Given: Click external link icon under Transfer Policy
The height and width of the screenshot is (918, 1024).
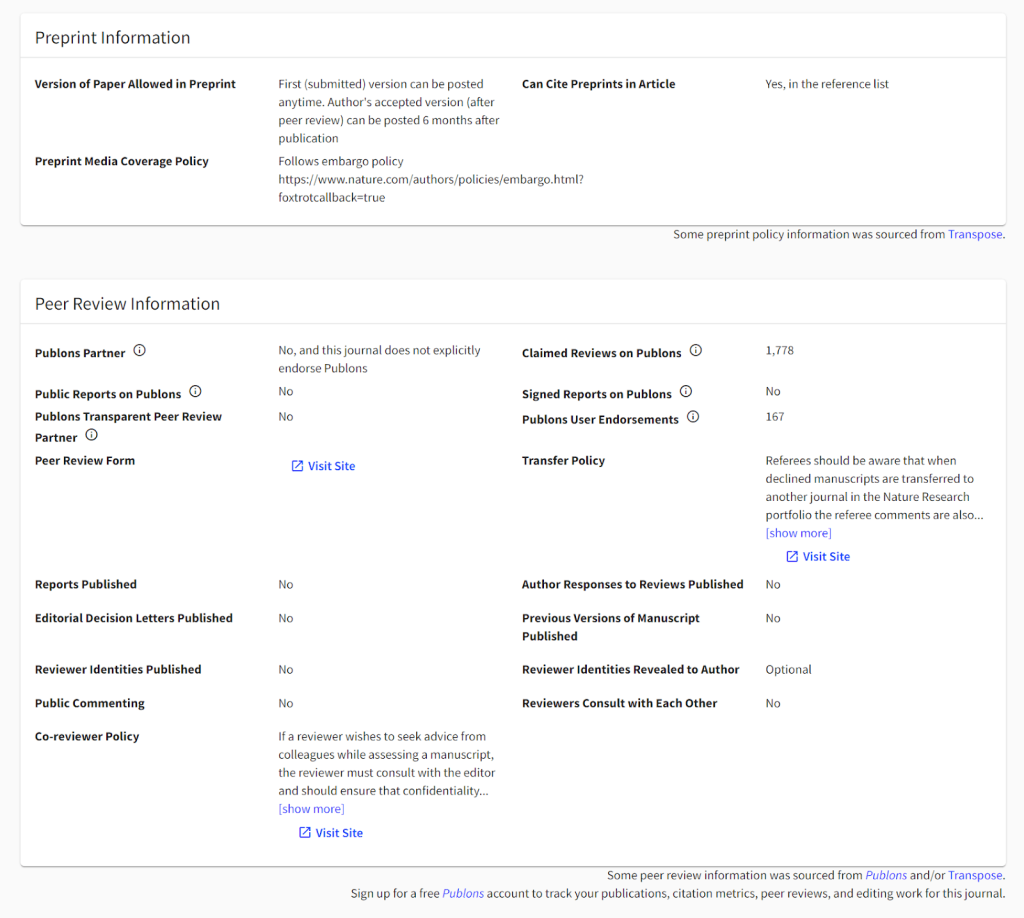Looking at the screenshot, I should tap(792, 557).
